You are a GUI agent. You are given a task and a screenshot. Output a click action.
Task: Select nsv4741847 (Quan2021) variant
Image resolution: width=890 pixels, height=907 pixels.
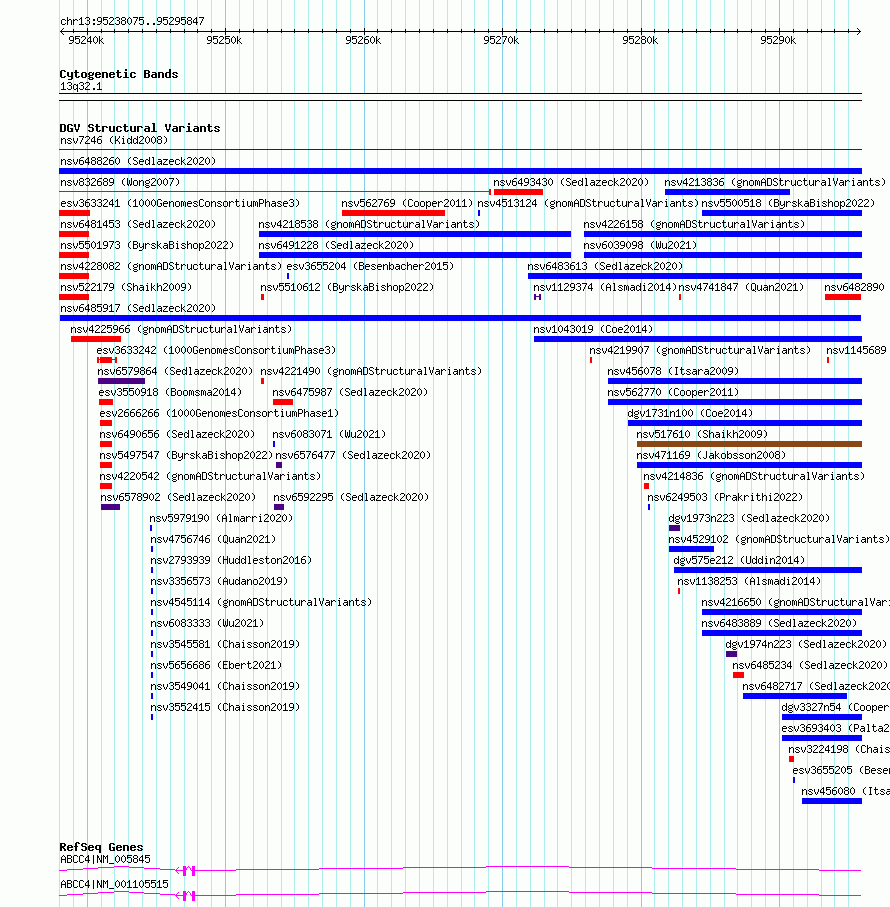point(741,287)
